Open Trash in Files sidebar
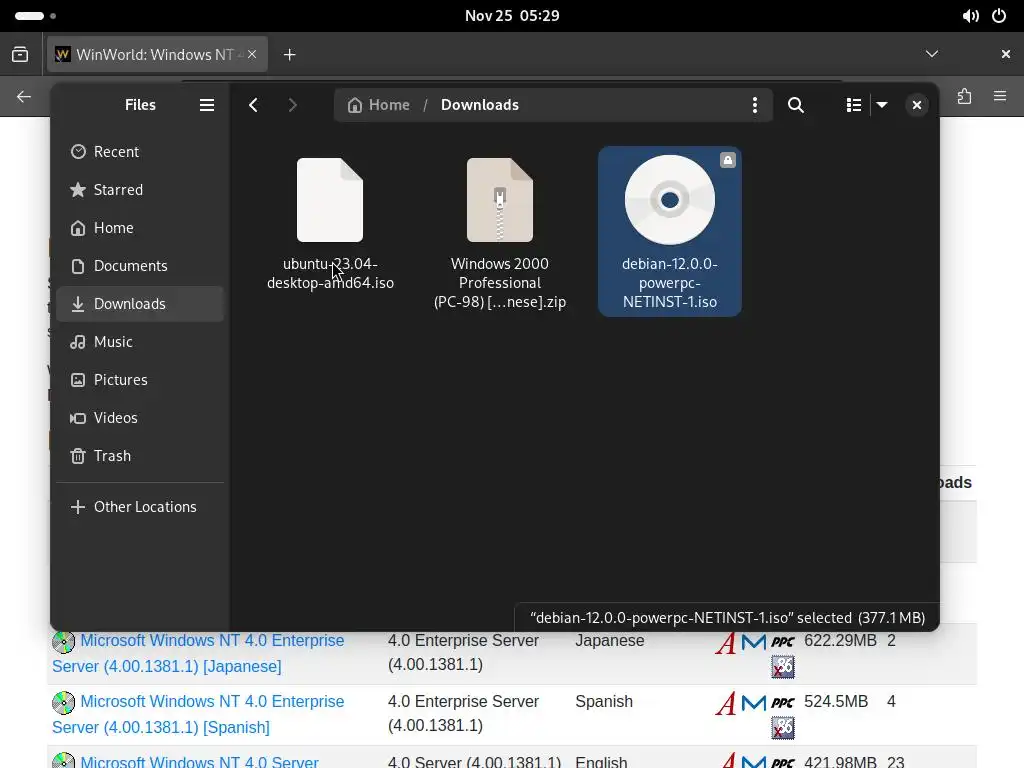Viewport: 1024px width, 768px height. pyautogui.click(x=140, y=456)
